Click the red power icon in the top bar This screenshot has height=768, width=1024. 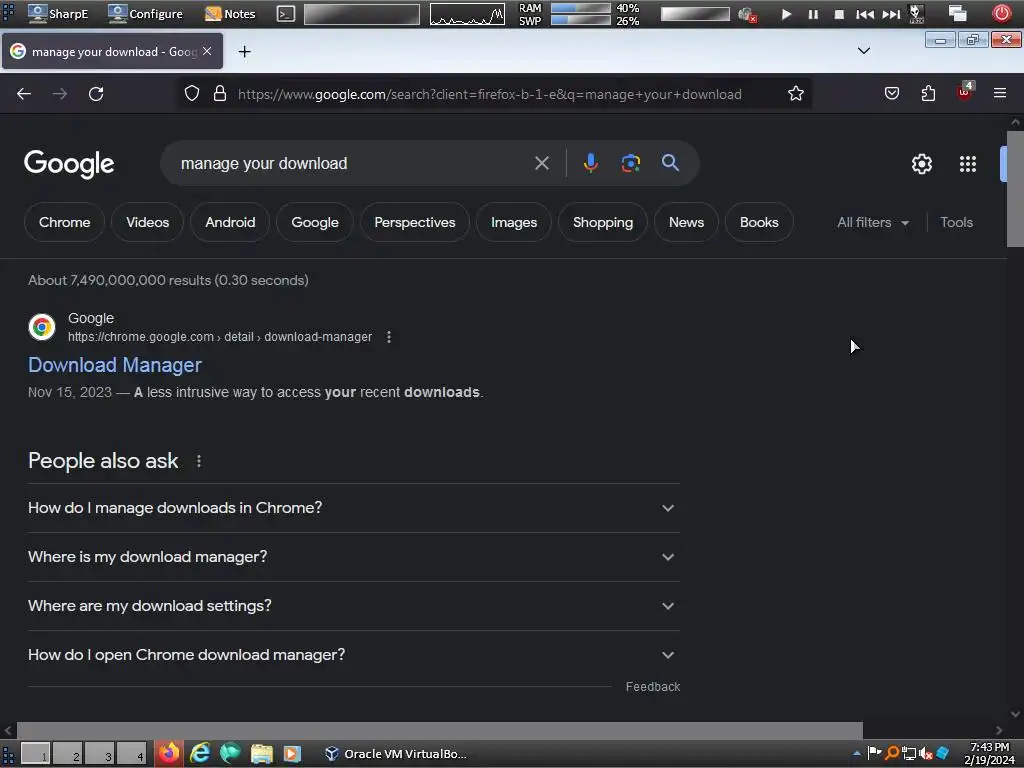(x=1001, y=13)
